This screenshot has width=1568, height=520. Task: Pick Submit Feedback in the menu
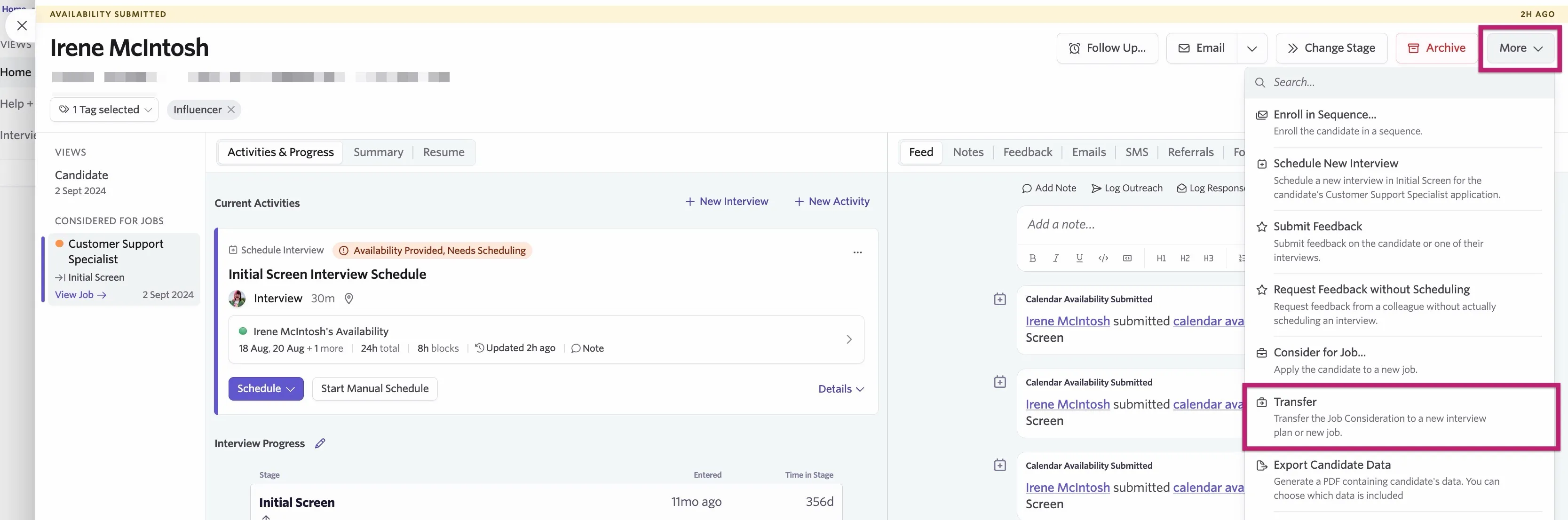[x=1399, y=242]
